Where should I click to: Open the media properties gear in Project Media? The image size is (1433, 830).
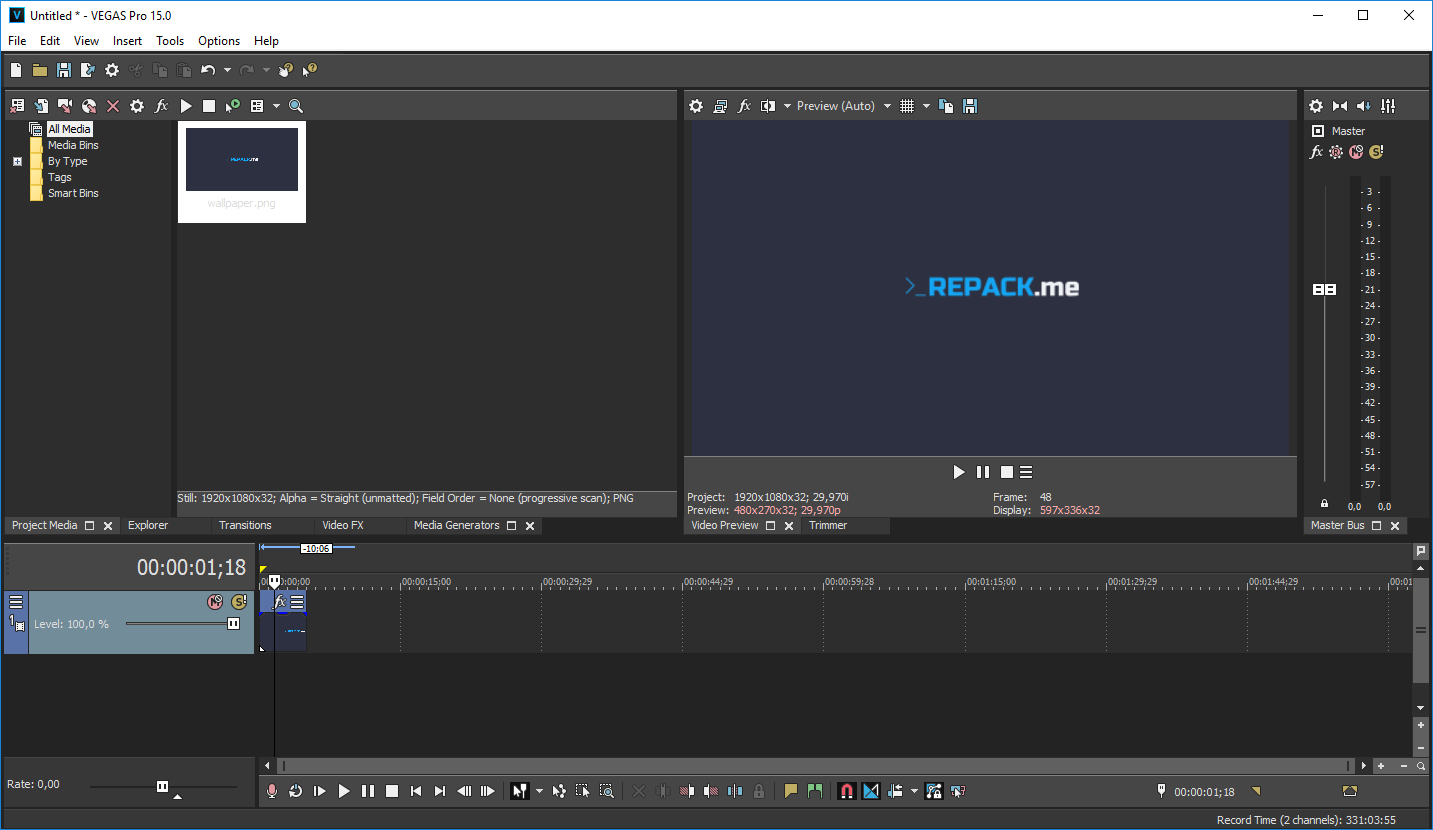[x=136, y=105]
